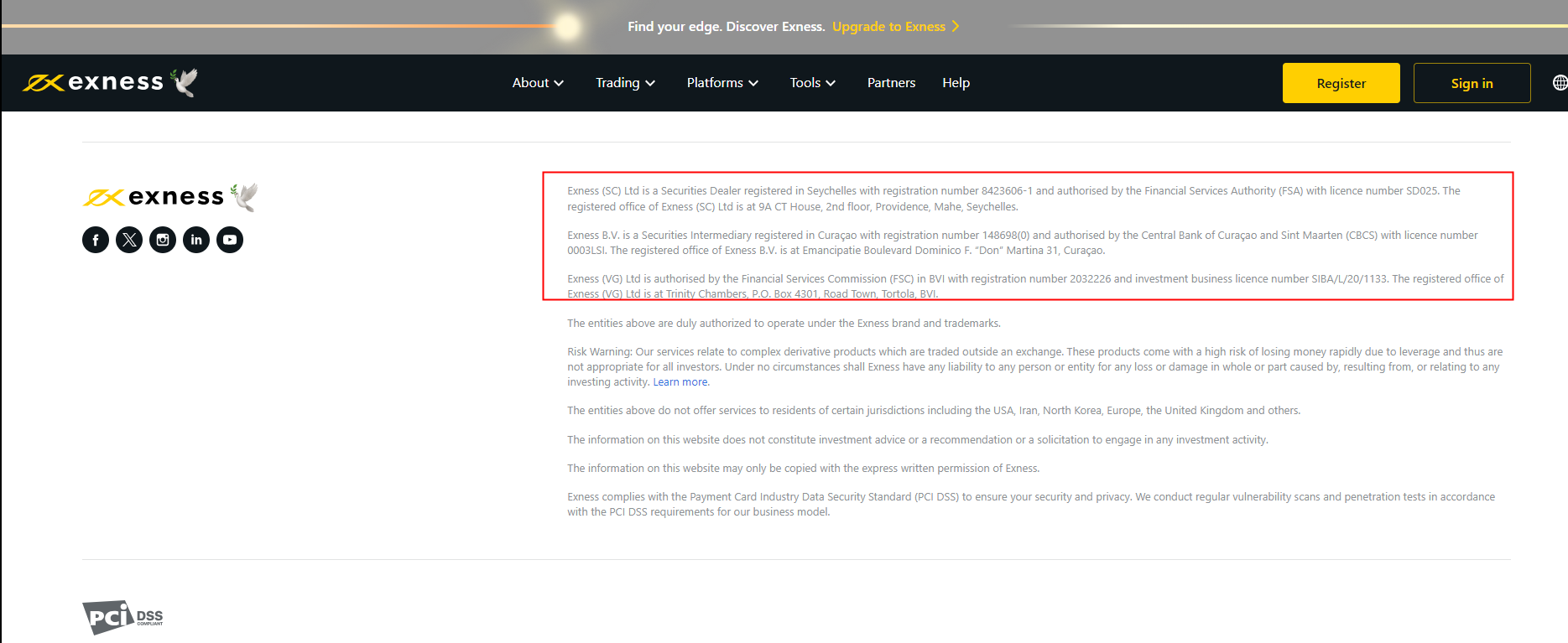The height and width of the screenshot is (643, 1568).
Task: Click the restricted jurisdictions sentence
Action: [934, 411]
